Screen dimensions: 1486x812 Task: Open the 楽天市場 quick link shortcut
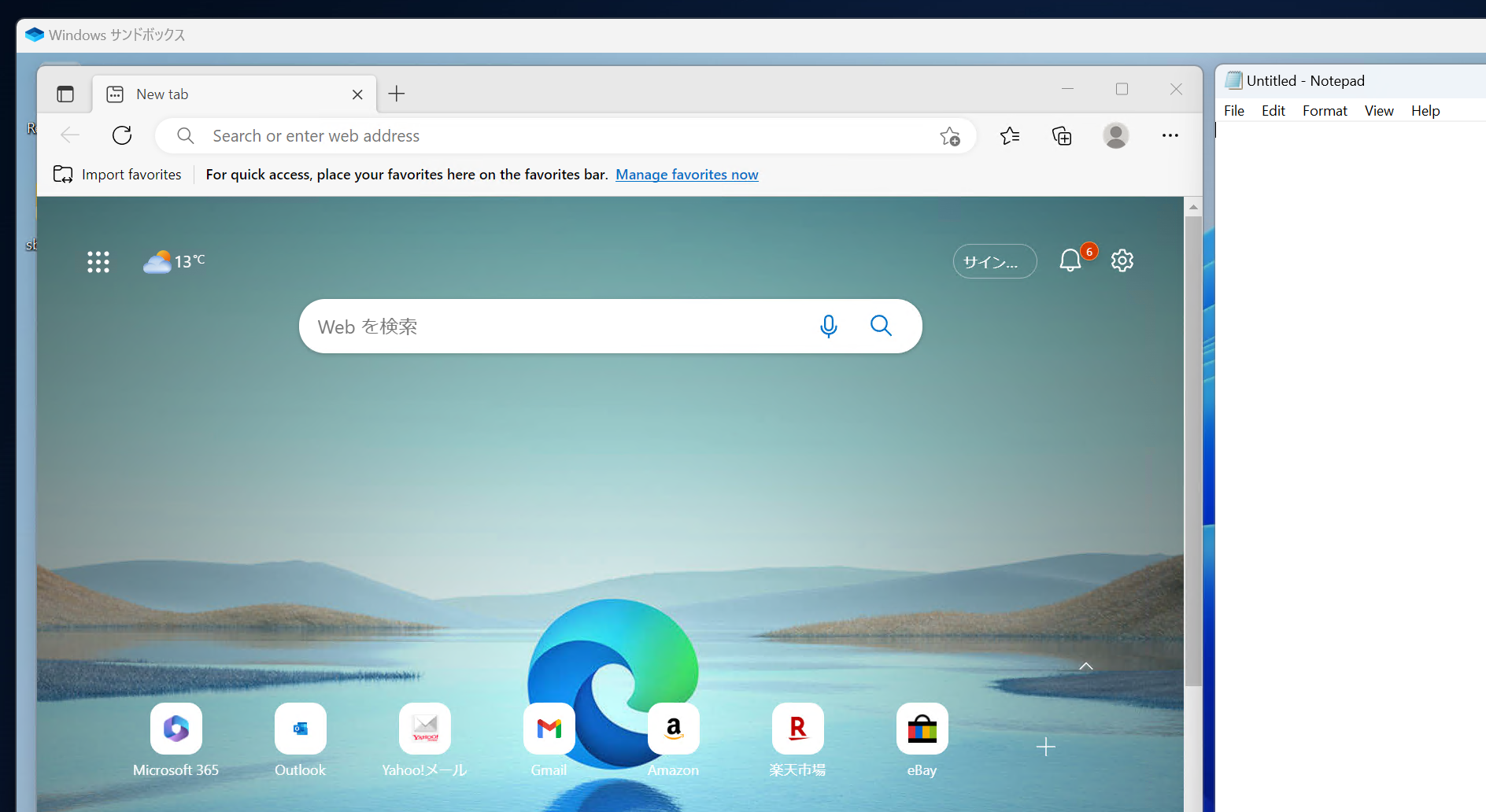(x=797, y=729)
